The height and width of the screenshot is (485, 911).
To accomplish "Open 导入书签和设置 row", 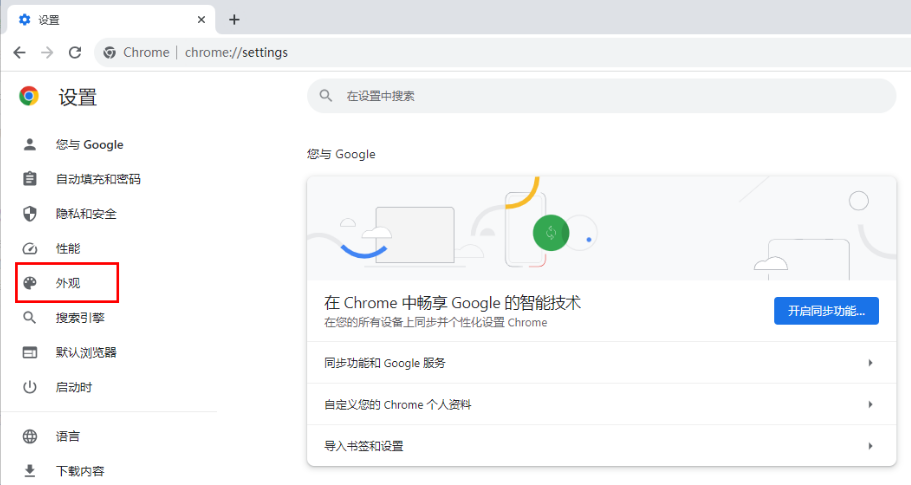I will point(601,446).
